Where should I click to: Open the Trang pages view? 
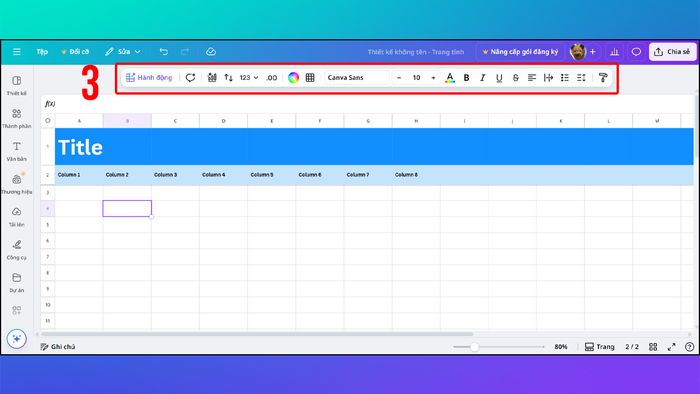600,347
